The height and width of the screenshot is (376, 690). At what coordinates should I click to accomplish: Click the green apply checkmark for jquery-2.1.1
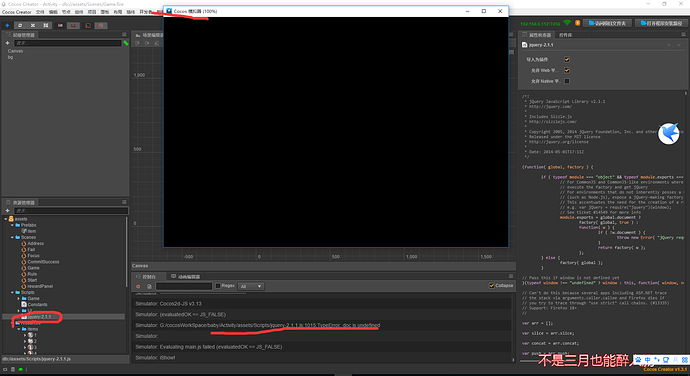(679, 45)
